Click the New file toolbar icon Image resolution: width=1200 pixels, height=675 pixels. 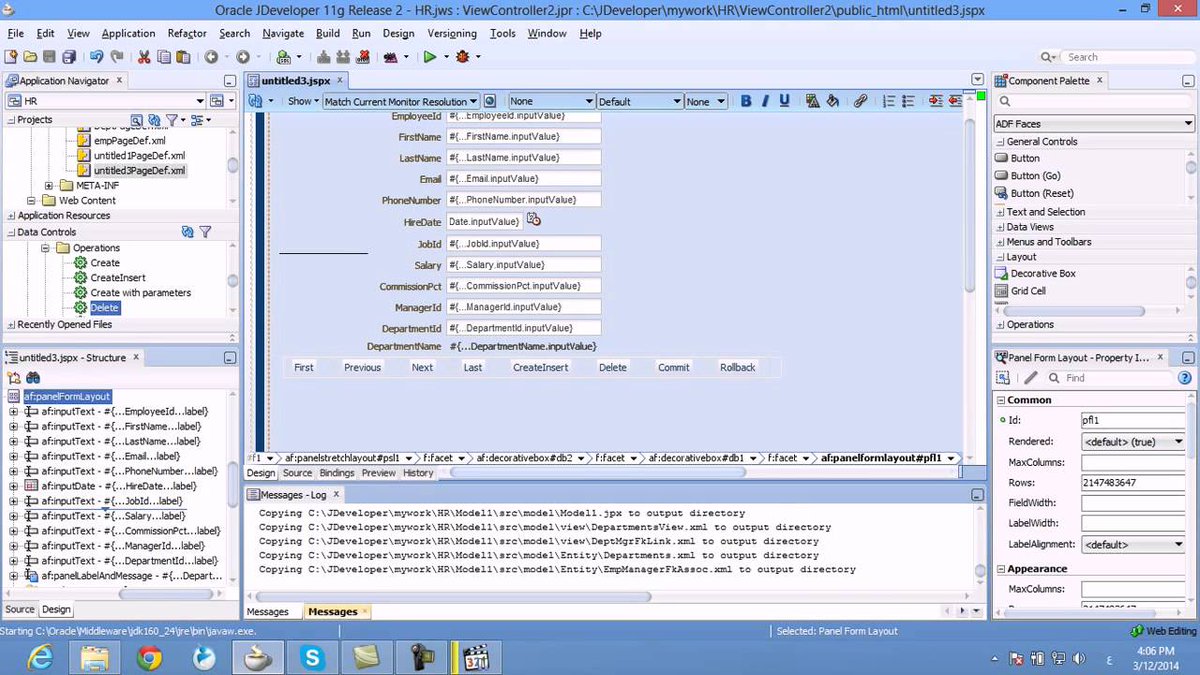click(x=11, y=57)
